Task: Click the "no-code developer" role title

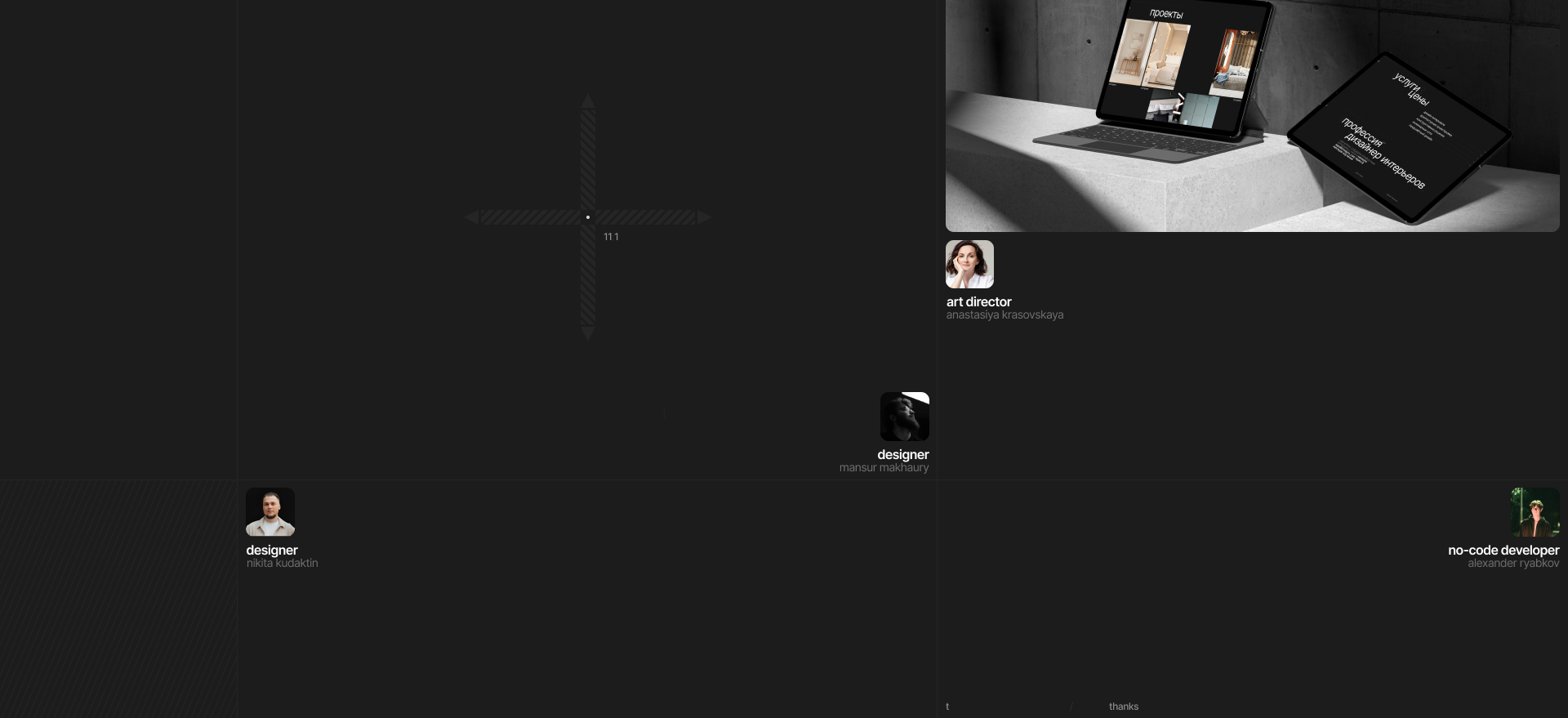Action: (x=1503, y=551)
